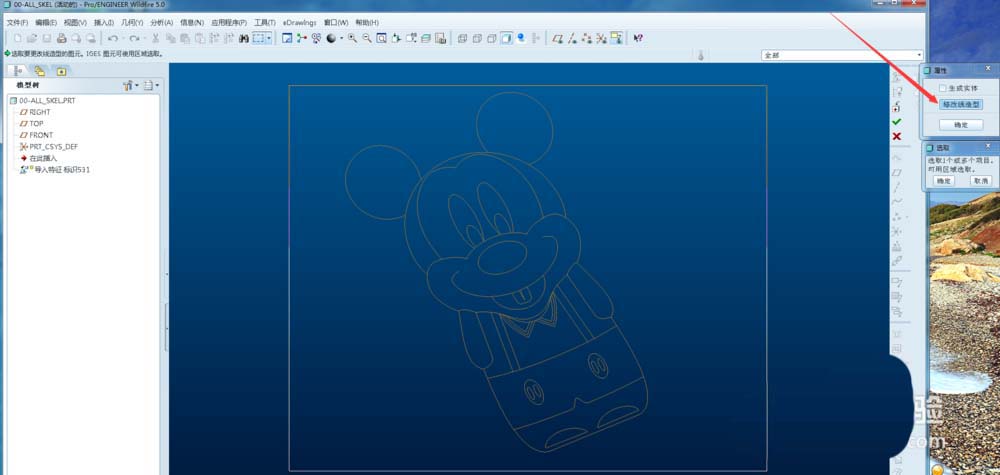The height and width of the screenshot is (475, 1000).
Task: Open the 工具(T) menu
Action: click(x=265, y=22)
